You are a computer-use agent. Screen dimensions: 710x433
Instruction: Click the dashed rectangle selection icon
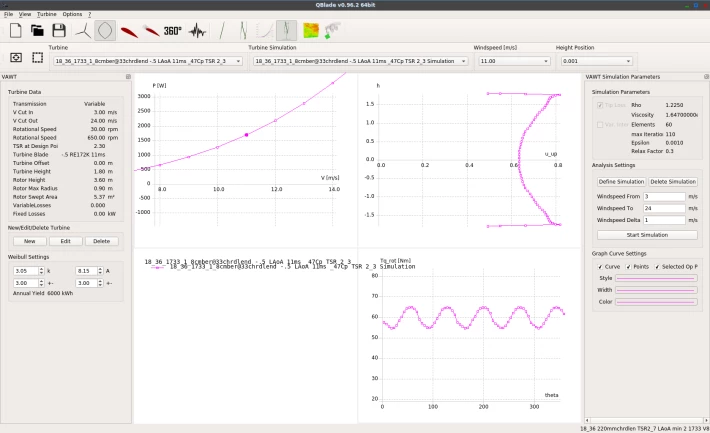pyautogui.click(x=38, y=58)
